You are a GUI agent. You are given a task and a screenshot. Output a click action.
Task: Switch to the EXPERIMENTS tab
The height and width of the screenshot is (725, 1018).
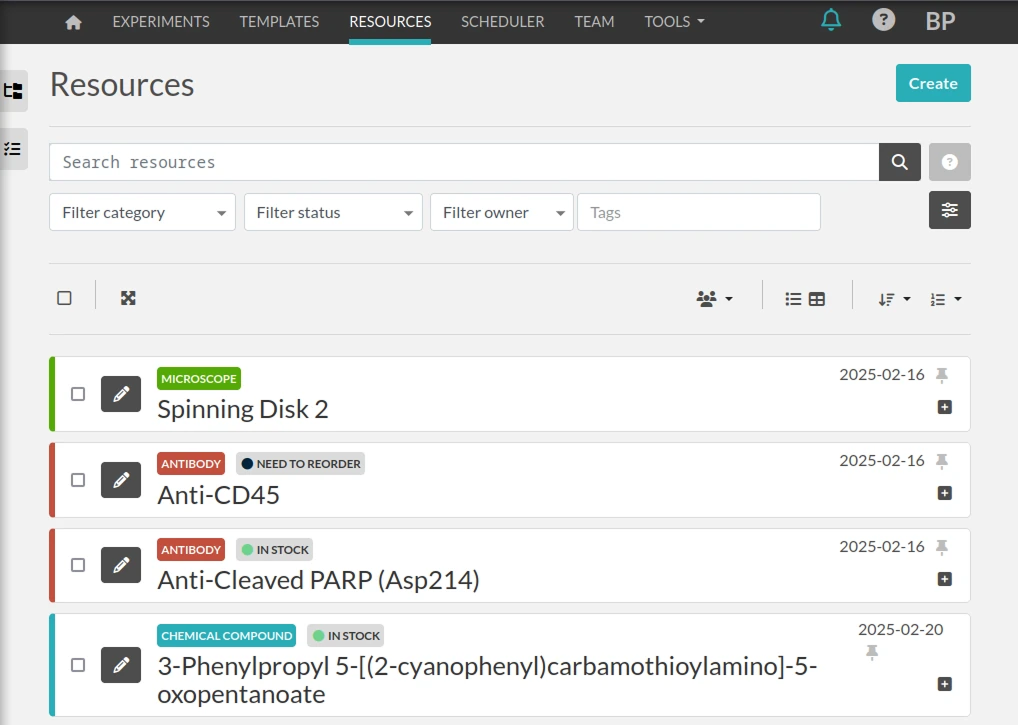click(x=161, y=21)
